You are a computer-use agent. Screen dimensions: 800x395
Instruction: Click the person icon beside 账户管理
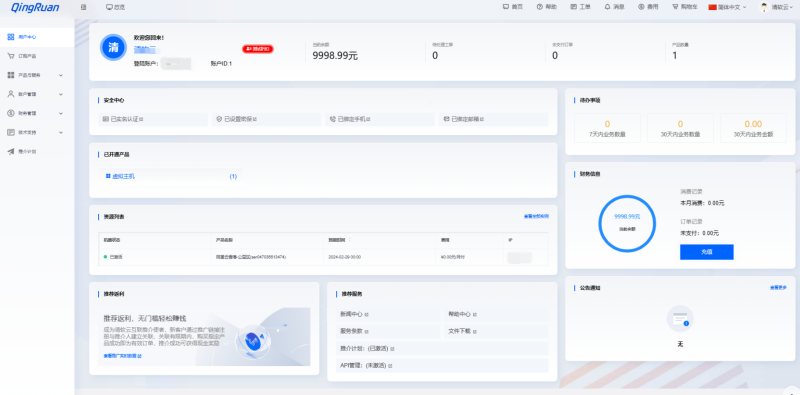(x=11, y=94)
